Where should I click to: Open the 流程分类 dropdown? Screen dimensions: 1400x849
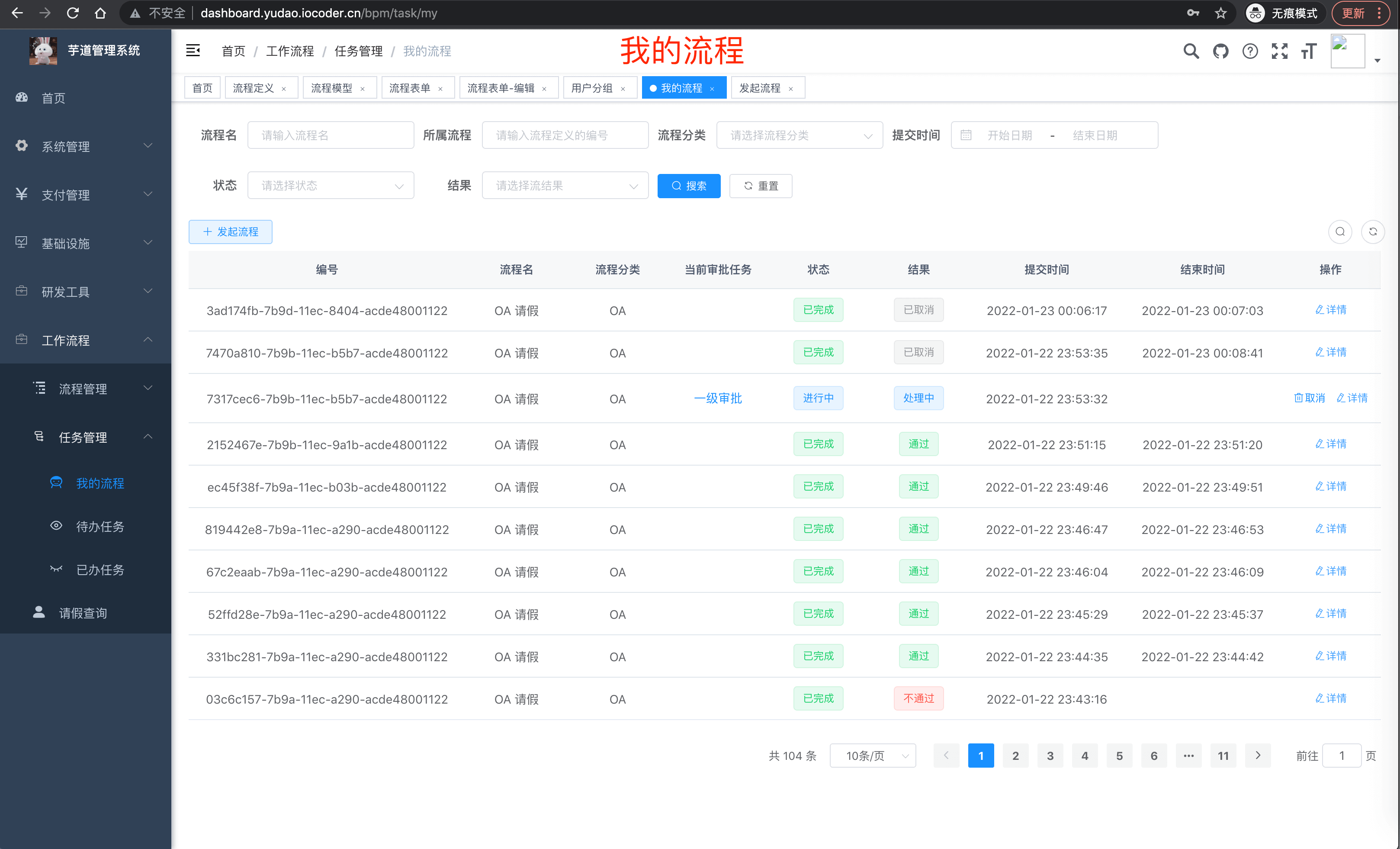pos(799,135)
